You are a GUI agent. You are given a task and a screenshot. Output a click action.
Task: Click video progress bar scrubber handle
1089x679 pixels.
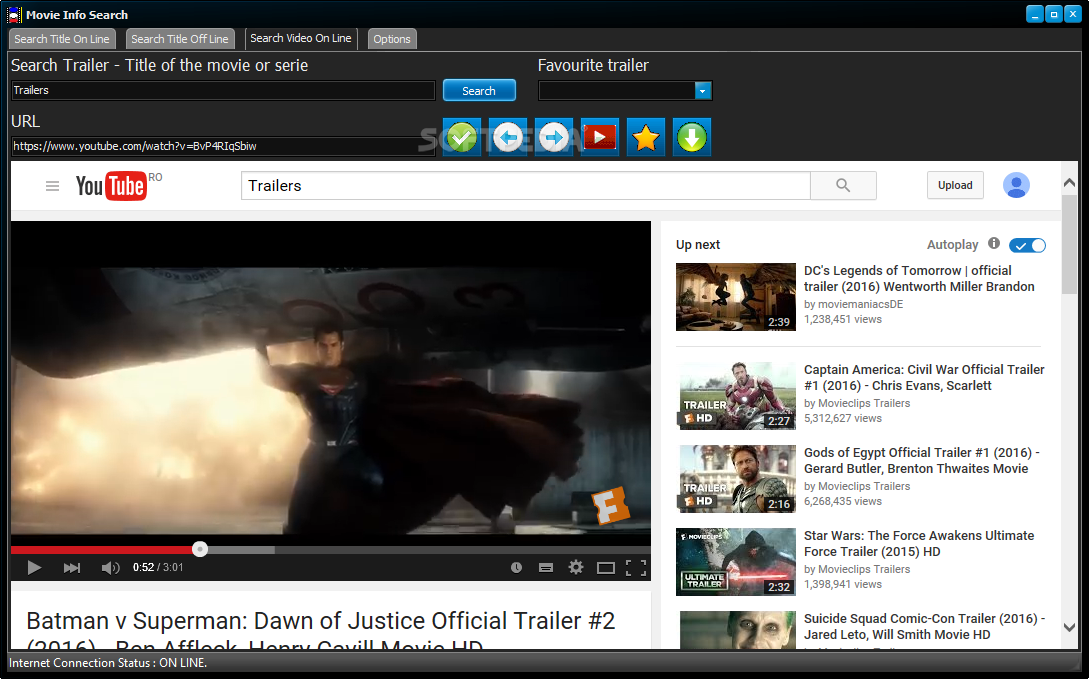tap(200, 549)
